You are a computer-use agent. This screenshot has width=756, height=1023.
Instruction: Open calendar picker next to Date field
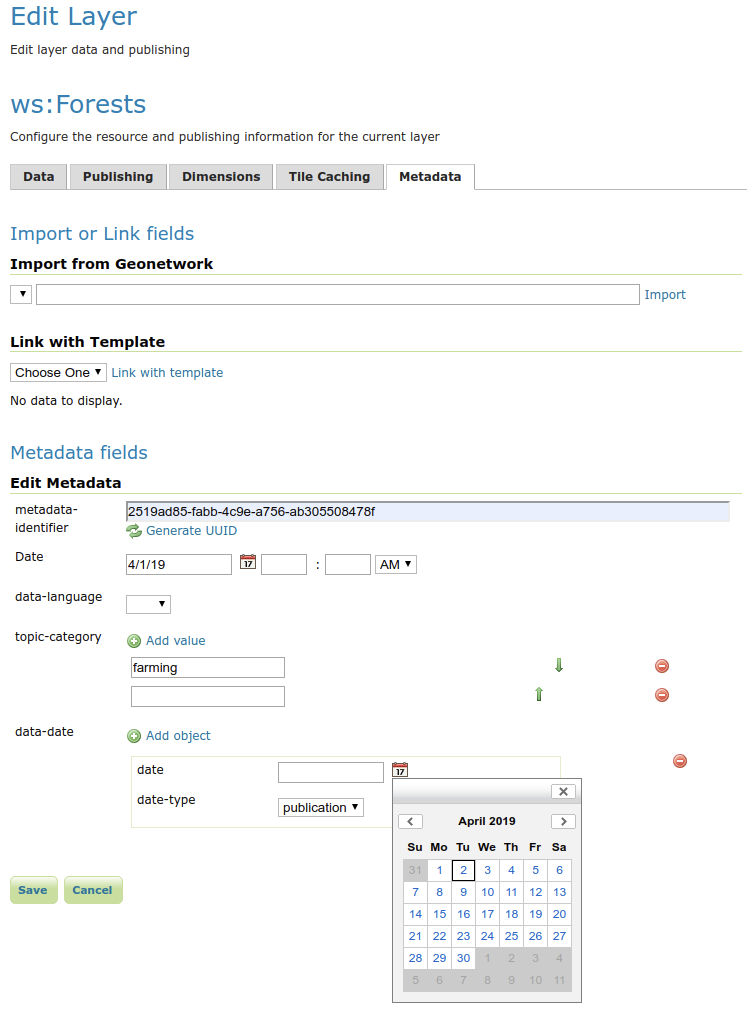(x=248, y=563)
